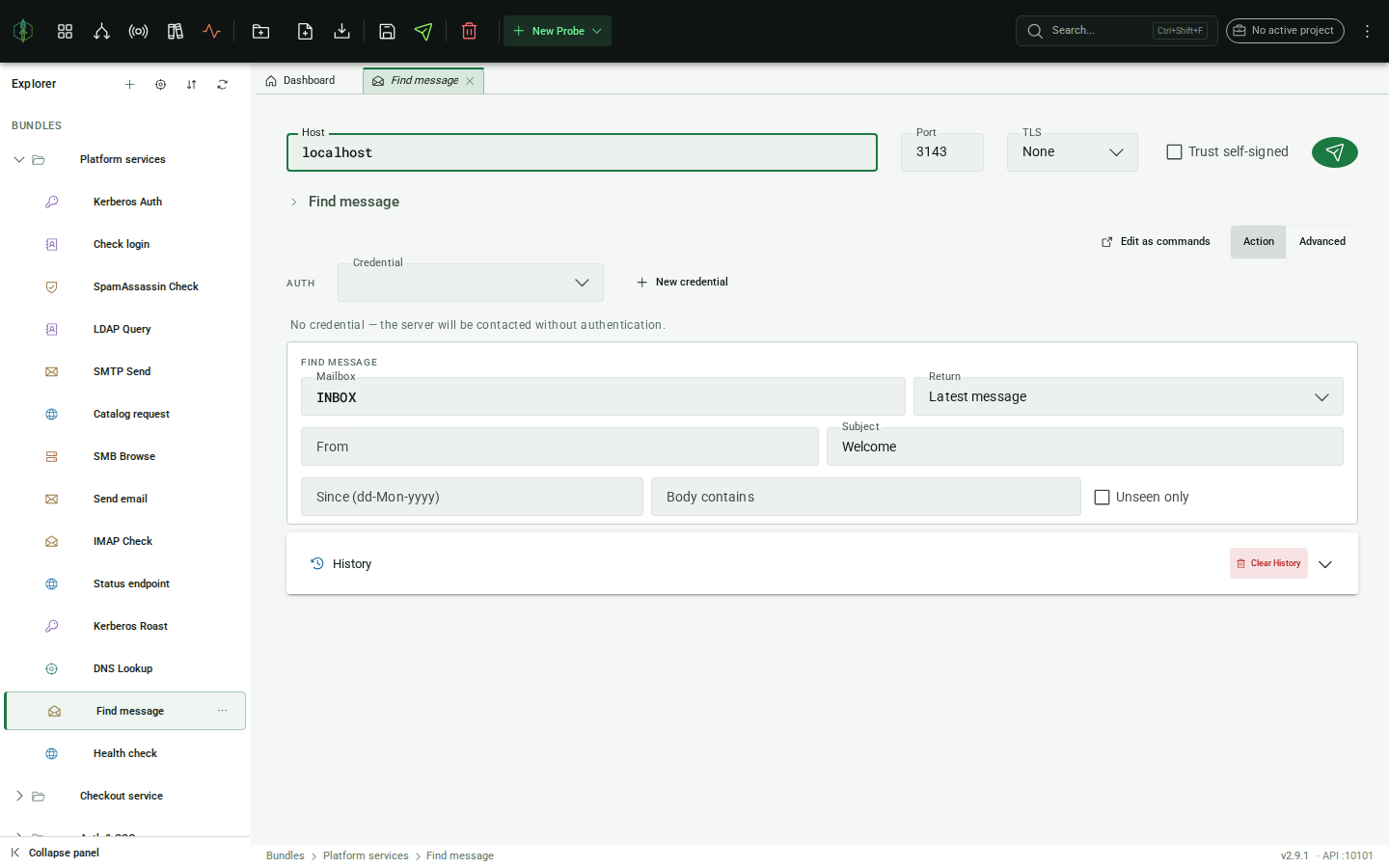Close the Find message tab

[470, 81]
